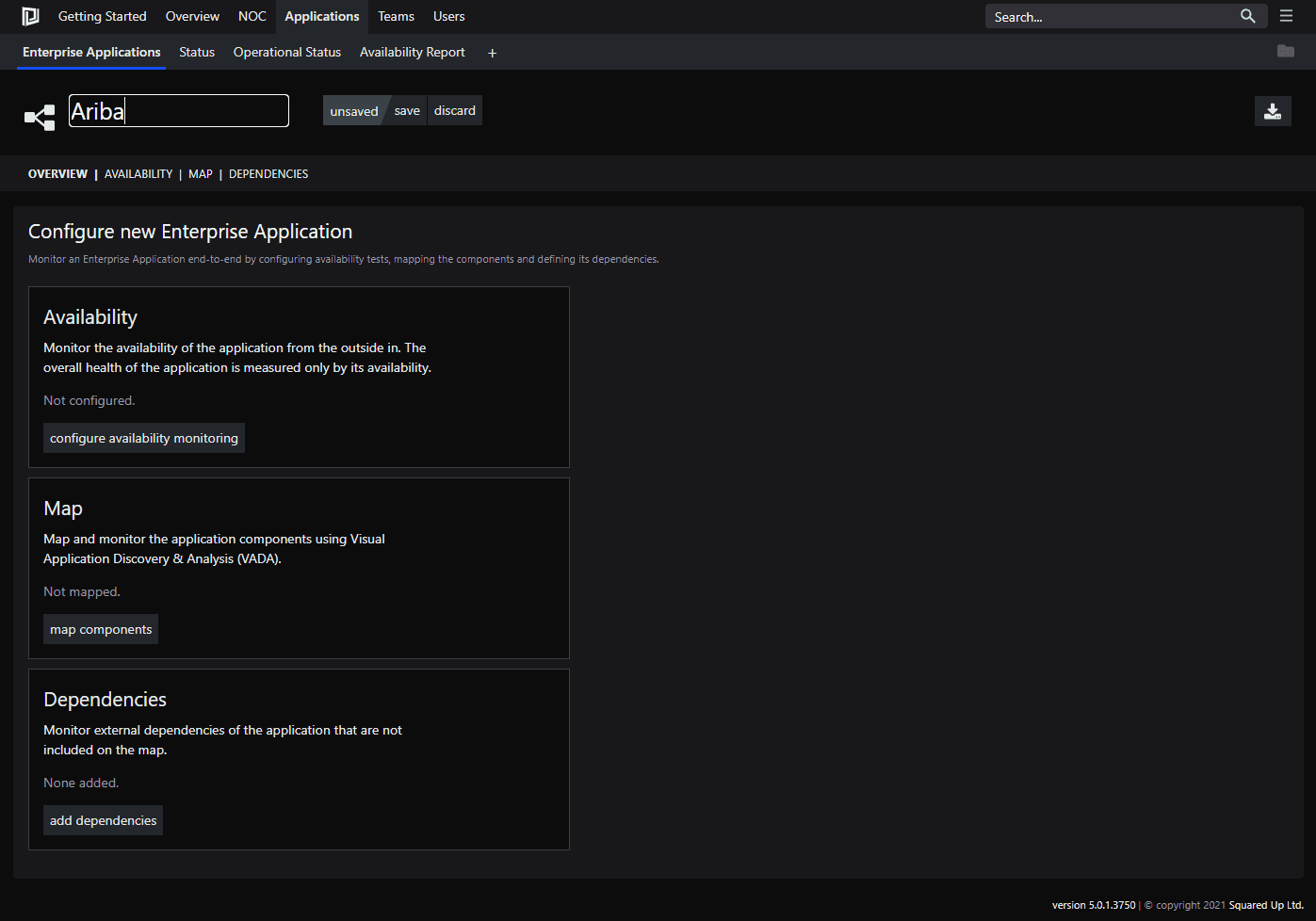Select the OVERVIEW section link
The image size is (1316, 921).
(57, 174)
